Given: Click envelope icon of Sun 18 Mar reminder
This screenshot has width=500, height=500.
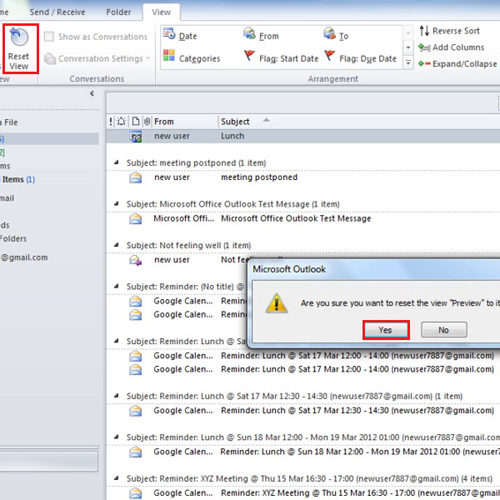Looking at the screenshot, I should coord(135,452).
